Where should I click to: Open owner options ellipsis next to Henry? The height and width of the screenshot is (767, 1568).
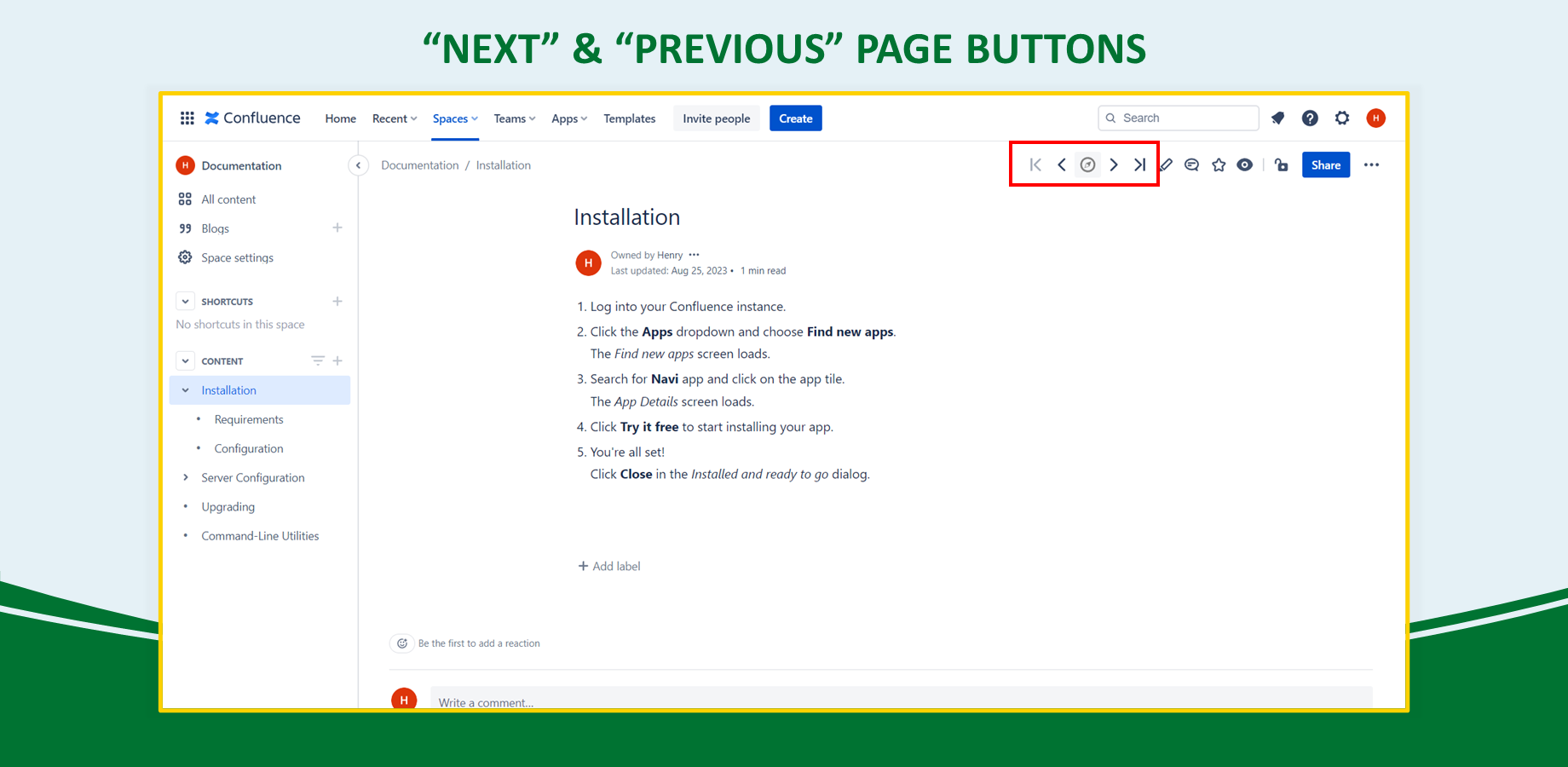point(694,255)
